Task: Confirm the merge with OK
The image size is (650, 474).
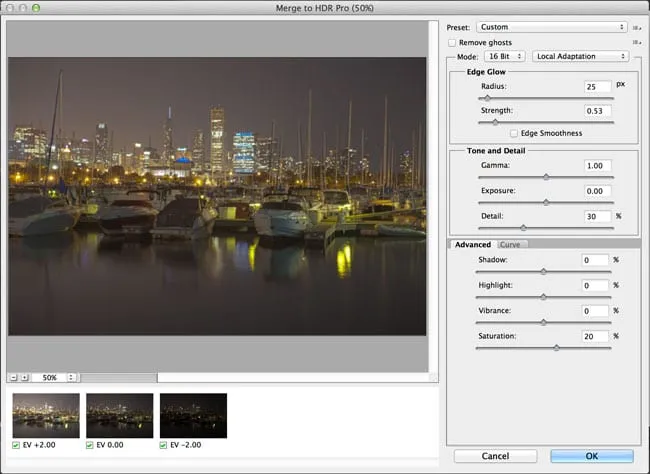Action: [592, 456]
